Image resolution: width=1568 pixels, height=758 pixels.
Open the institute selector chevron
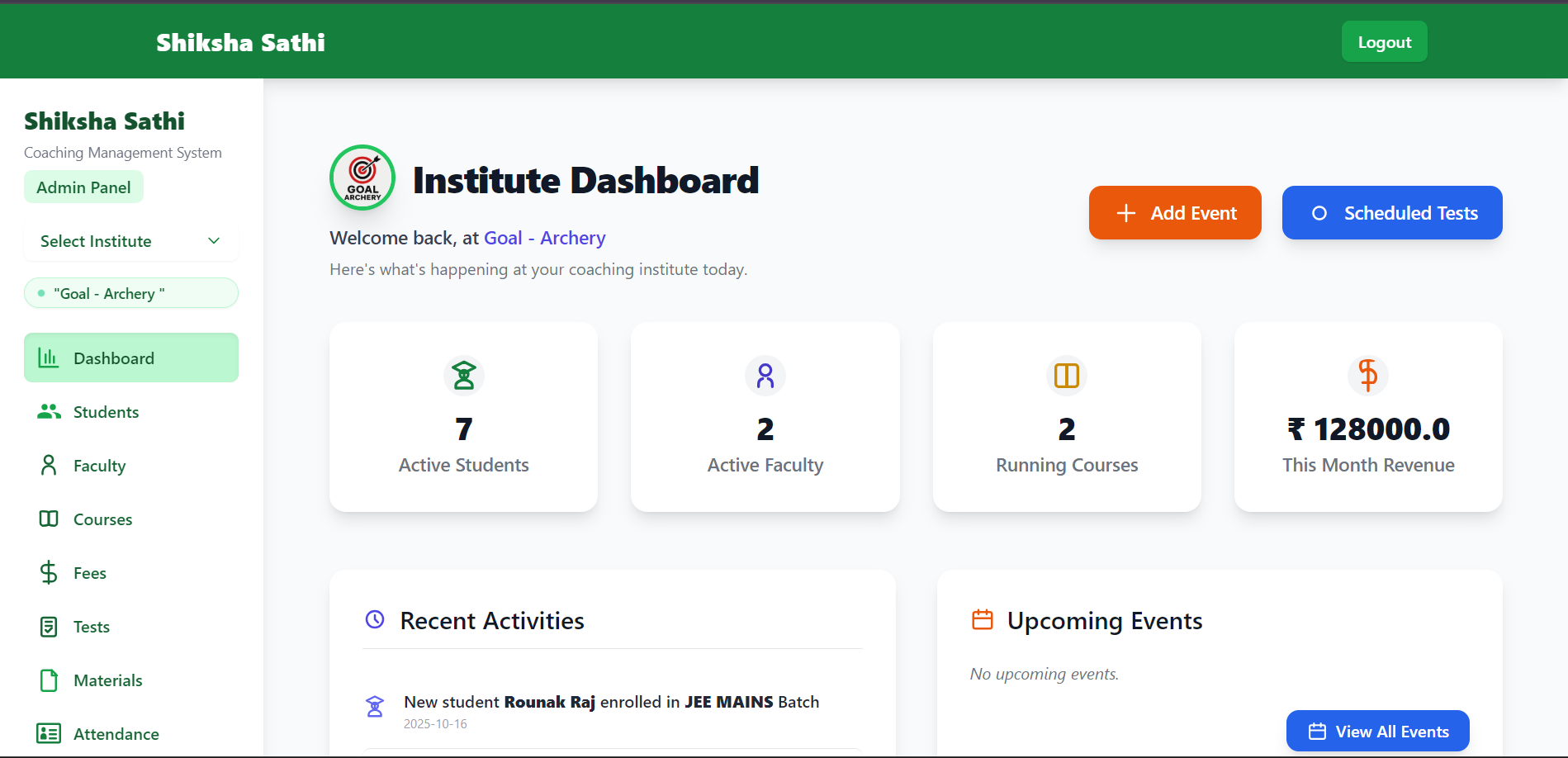click(x=214, y=241)
